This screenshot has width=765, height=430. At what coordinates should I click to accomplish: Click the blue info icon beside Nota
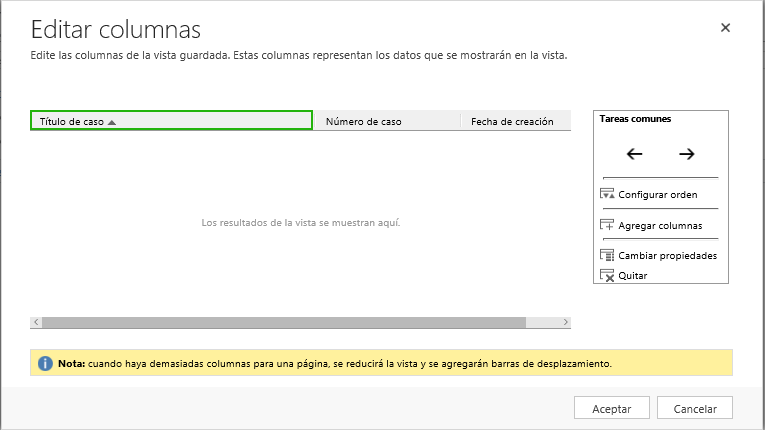pyautogui.click(x=45, y=363)
